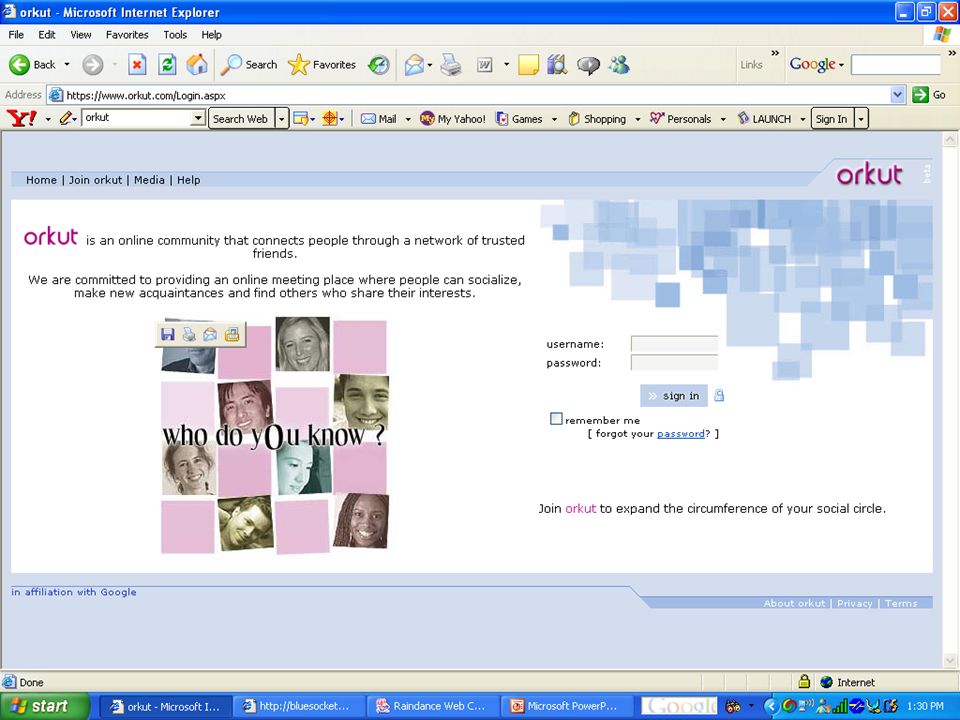Click the sign in button
960x720 pixels.
click(x=673, y=396)
